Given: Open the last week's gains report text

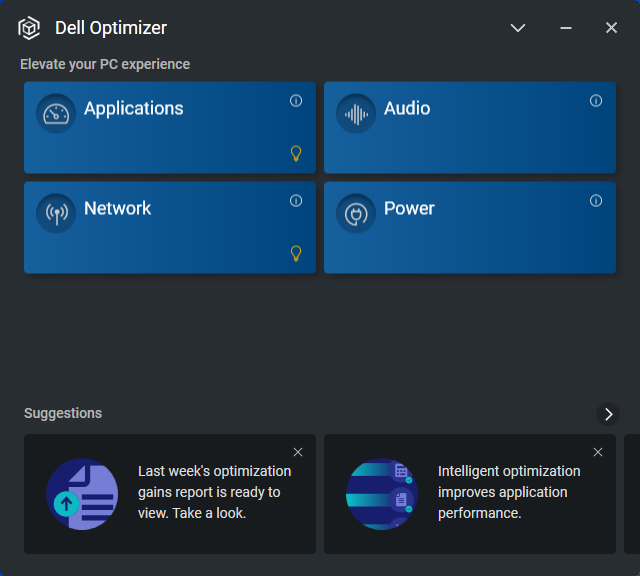Looking at the screenshot, I should tap(214, 492).
